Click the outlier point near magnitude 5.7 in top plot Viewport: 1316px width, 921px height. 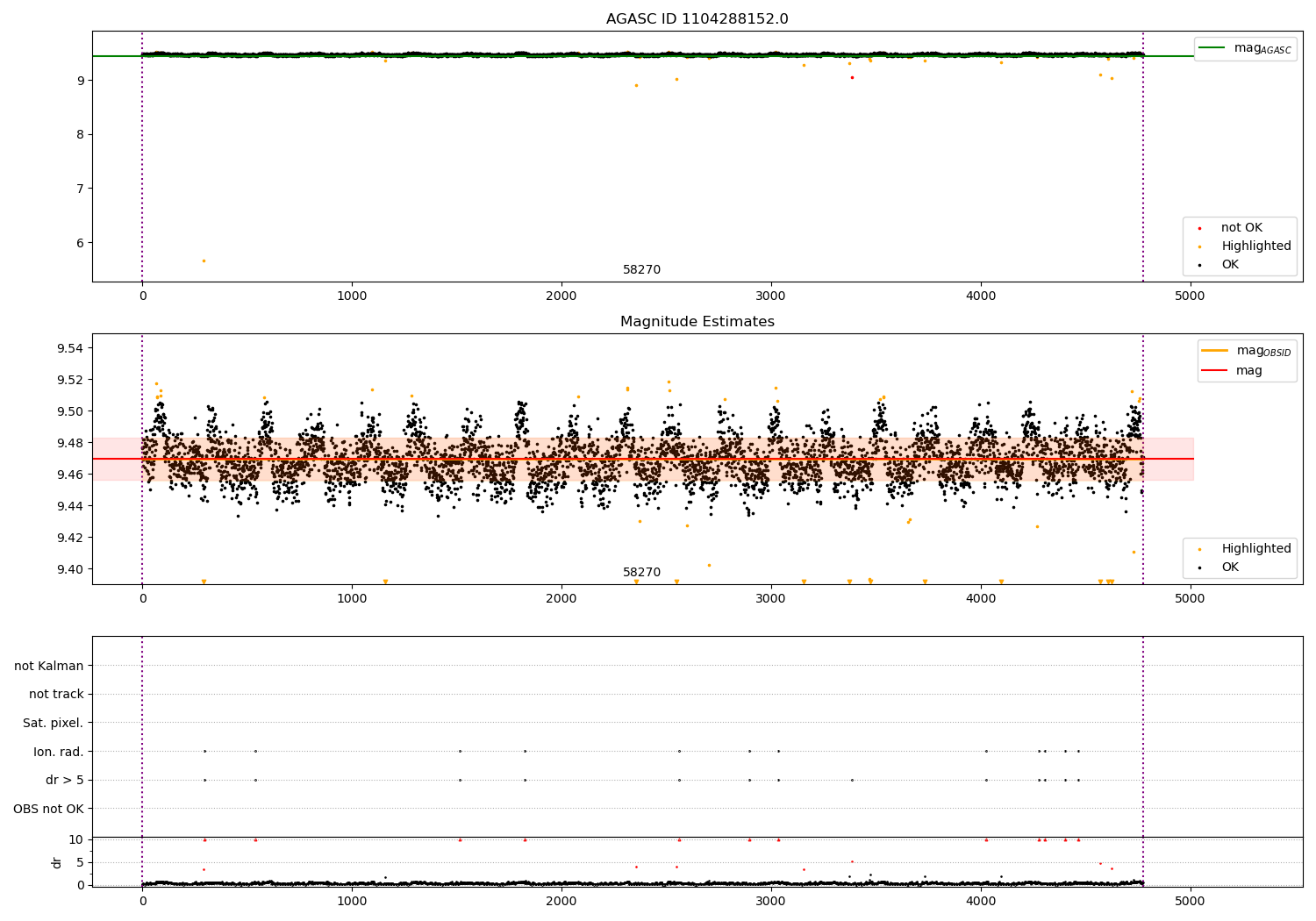coord(204,261)
